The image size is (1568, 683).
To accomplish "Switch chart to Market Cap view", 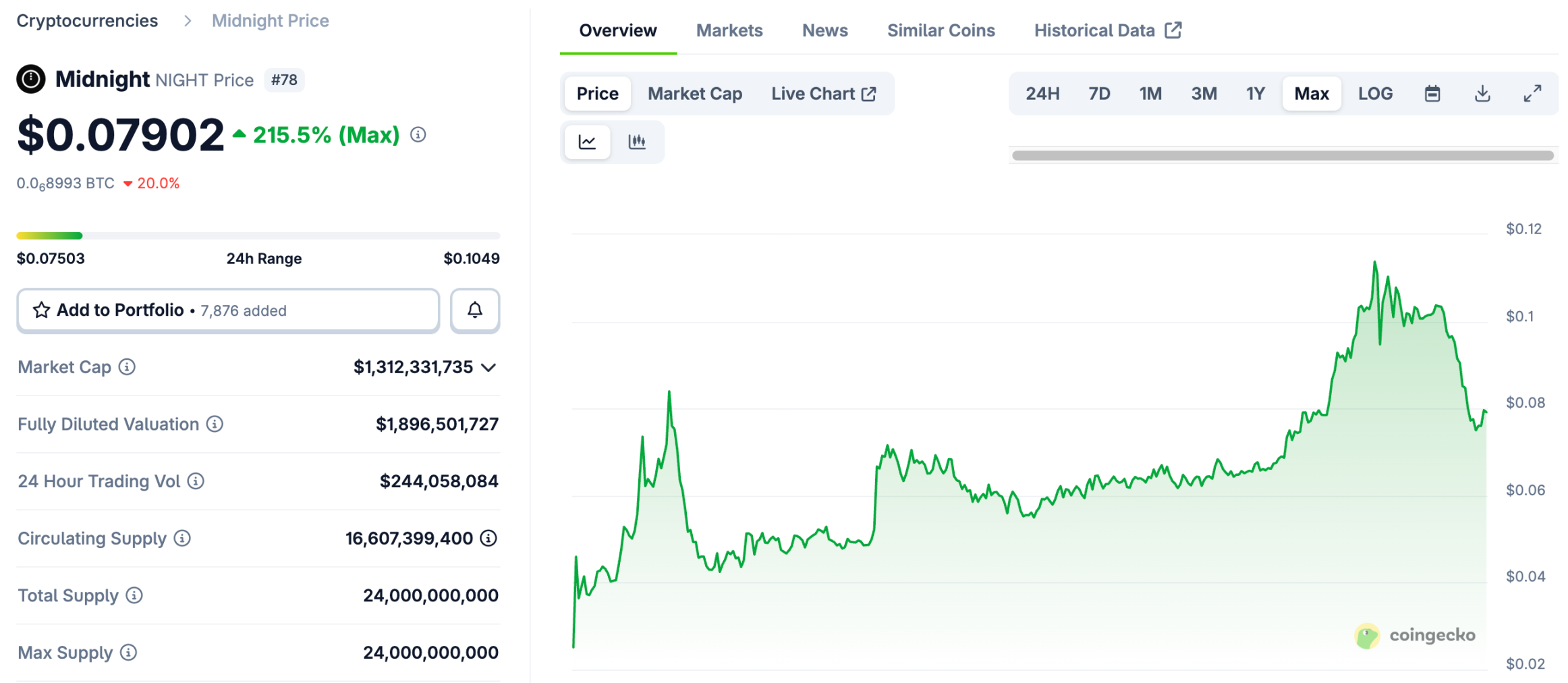I will [x=694, y=93].
